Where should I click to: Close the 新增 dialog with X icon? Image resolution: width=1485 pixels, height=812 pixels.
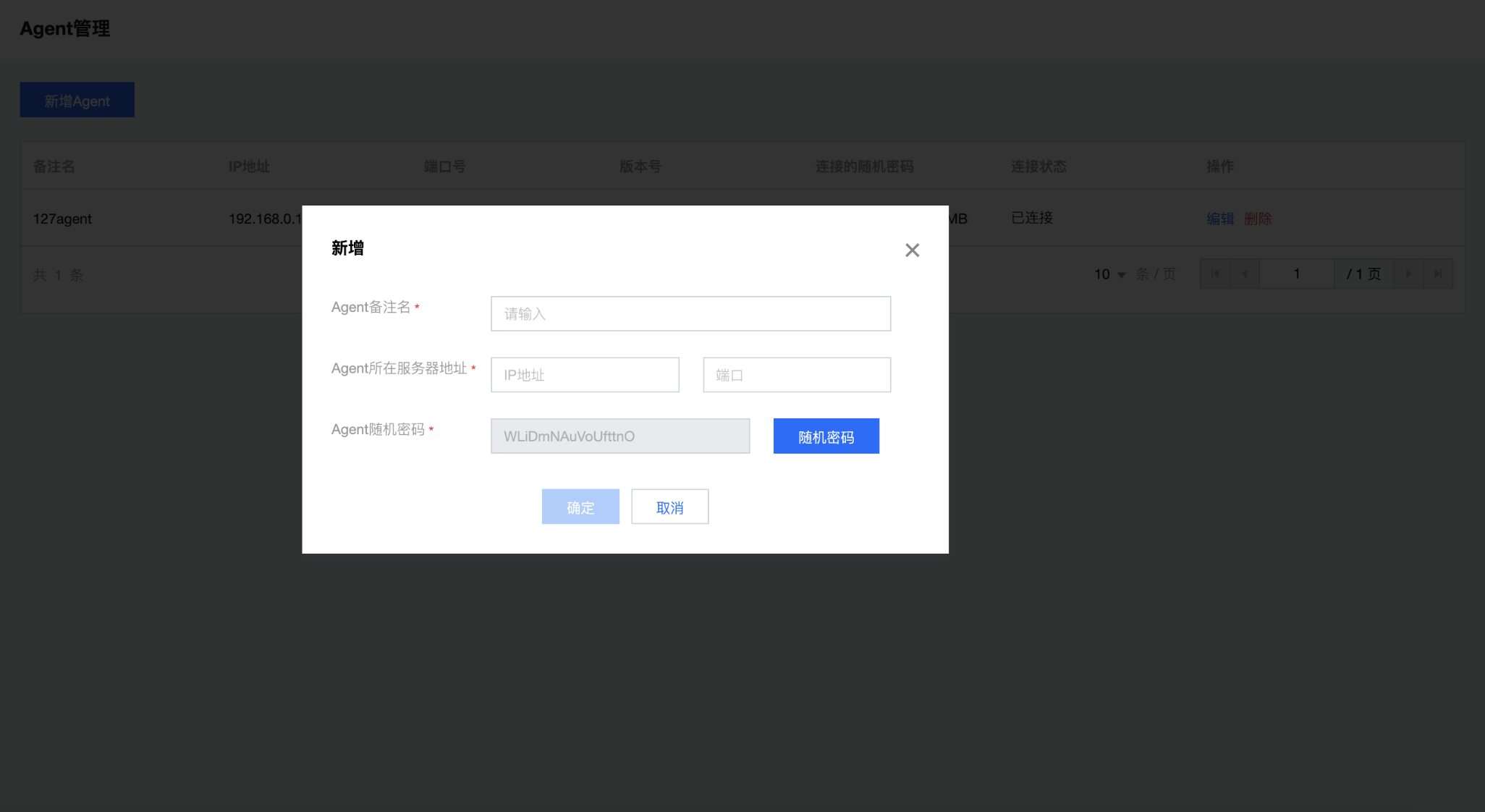[x=912, y=250]
